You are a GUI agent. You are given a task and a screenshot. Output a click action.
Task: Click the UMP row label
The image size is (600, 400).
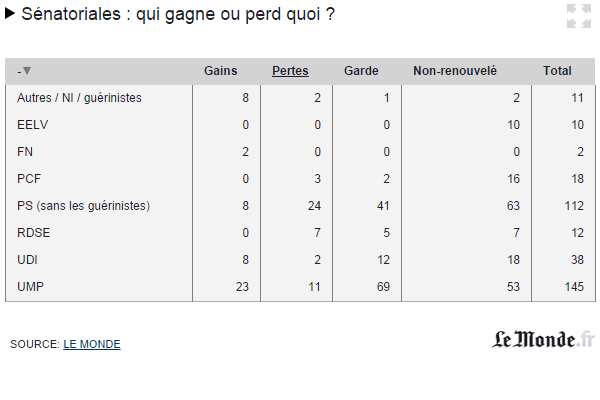(30, 287)
